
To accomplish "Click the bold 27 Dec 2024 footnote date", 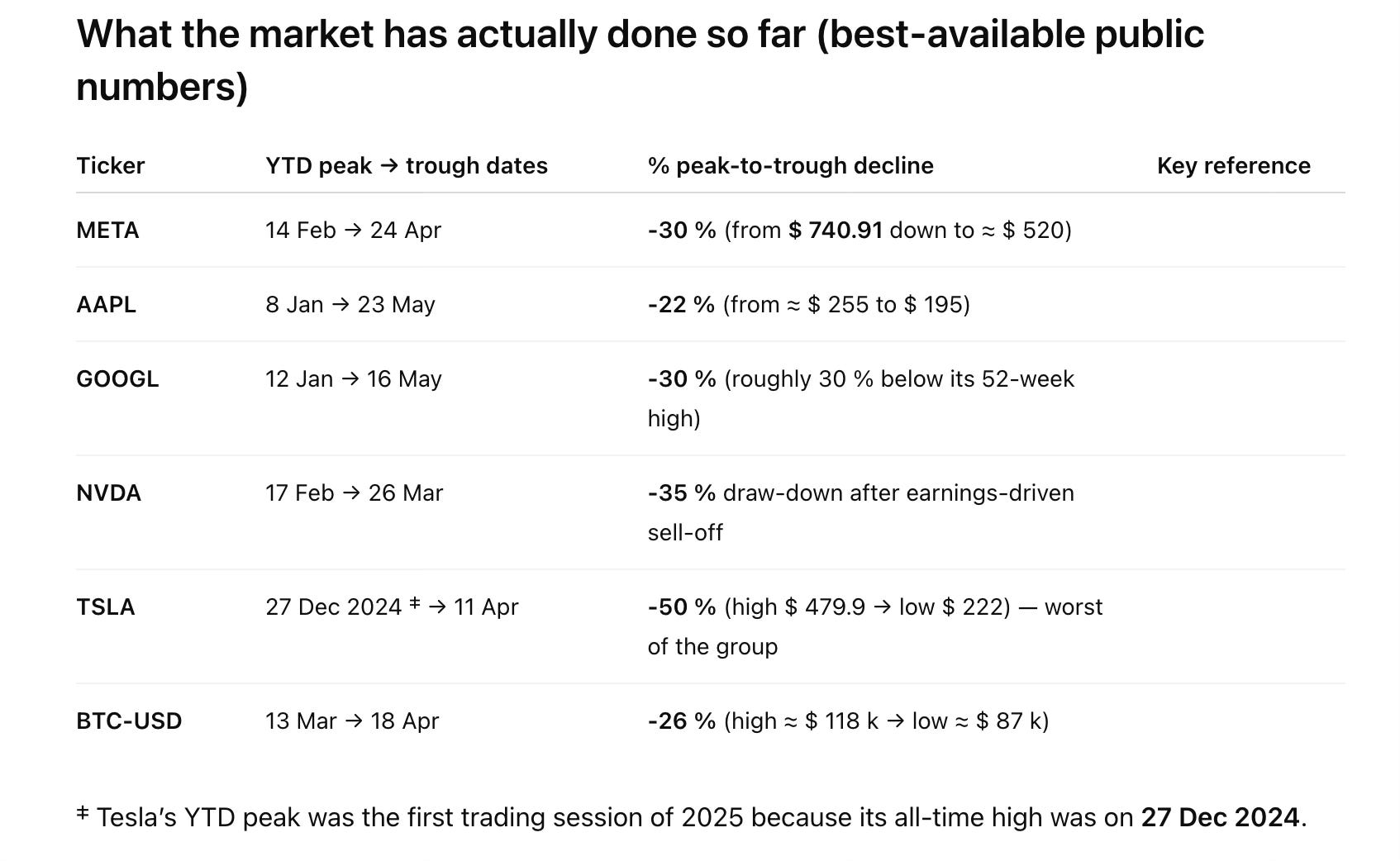I will (1221, 817).
